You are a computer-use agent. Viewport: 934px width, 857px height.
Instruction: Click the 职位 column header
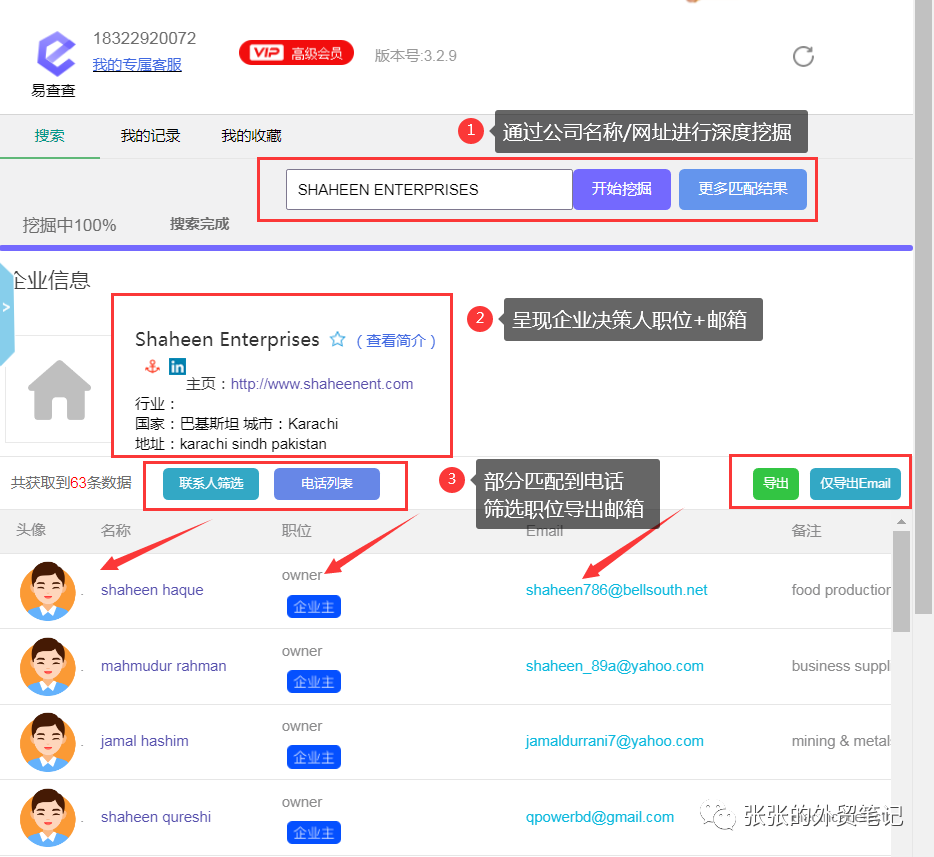click(297, 531)
